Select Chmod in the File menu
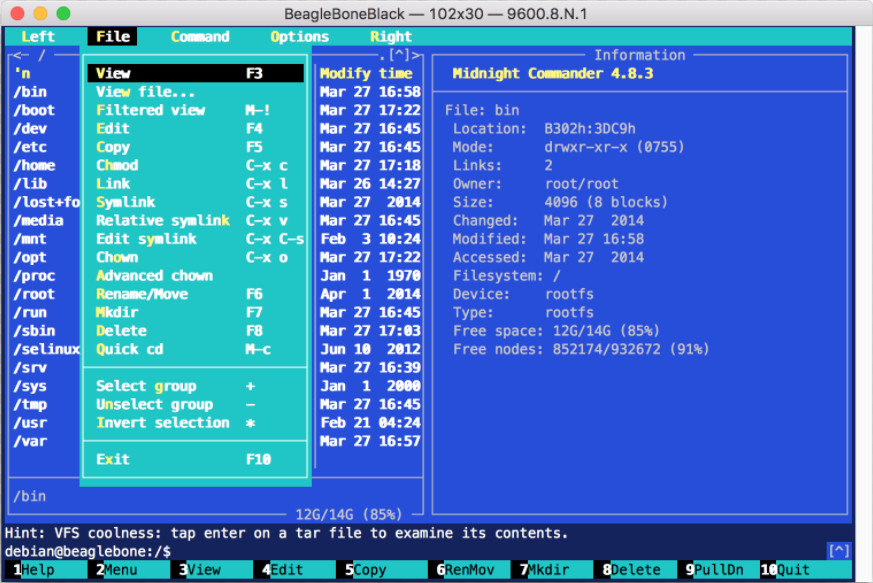Viewport: 873px width, 583px height. point(195,165)
